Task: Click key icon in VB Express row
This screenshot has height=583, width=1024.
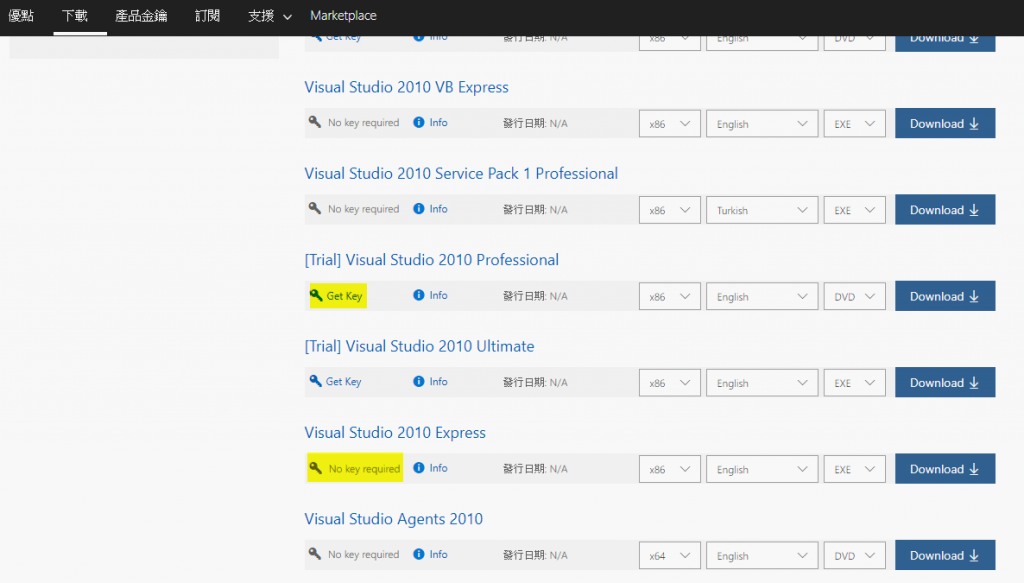Action: point(315,122)
